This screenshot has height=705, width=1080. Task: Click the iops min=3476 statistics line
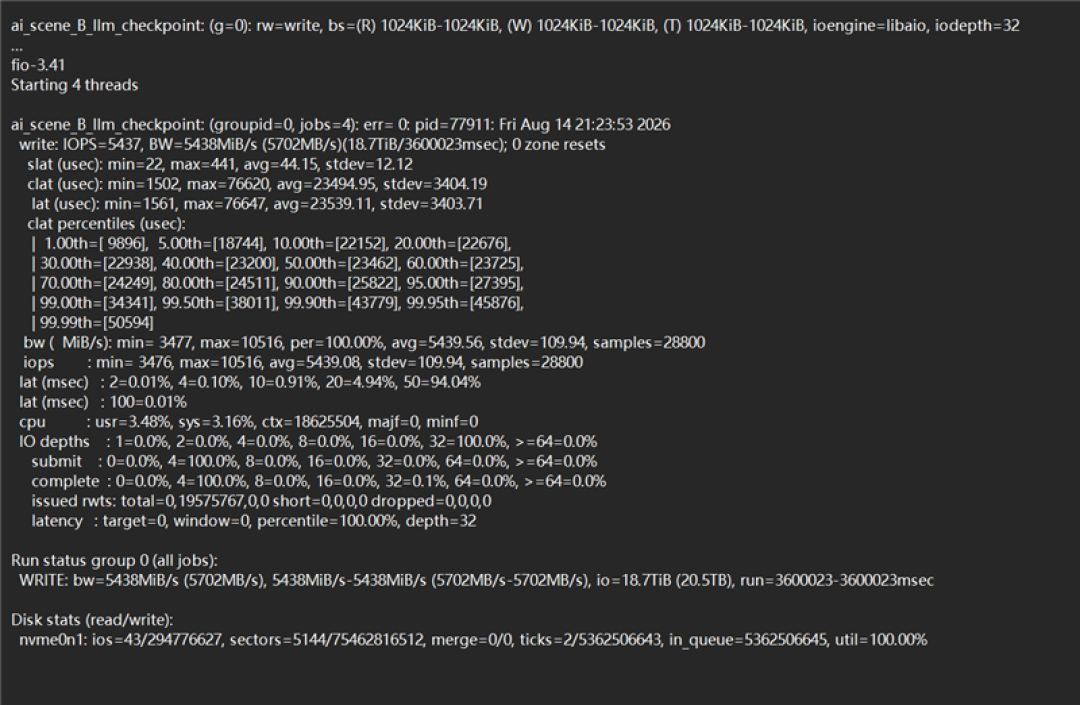tap(303, 363)
